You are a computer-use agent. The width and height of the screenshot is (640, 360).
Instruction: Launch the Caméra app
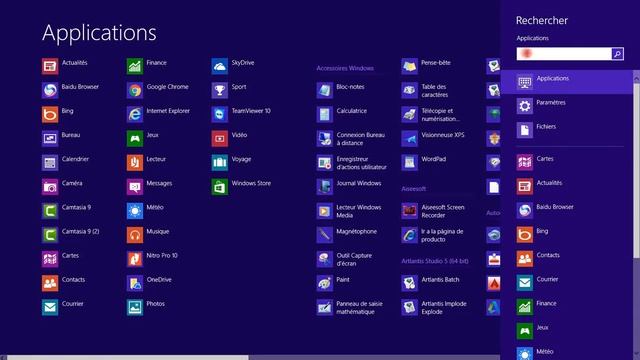pyautogui.click(x=50, y=187)
